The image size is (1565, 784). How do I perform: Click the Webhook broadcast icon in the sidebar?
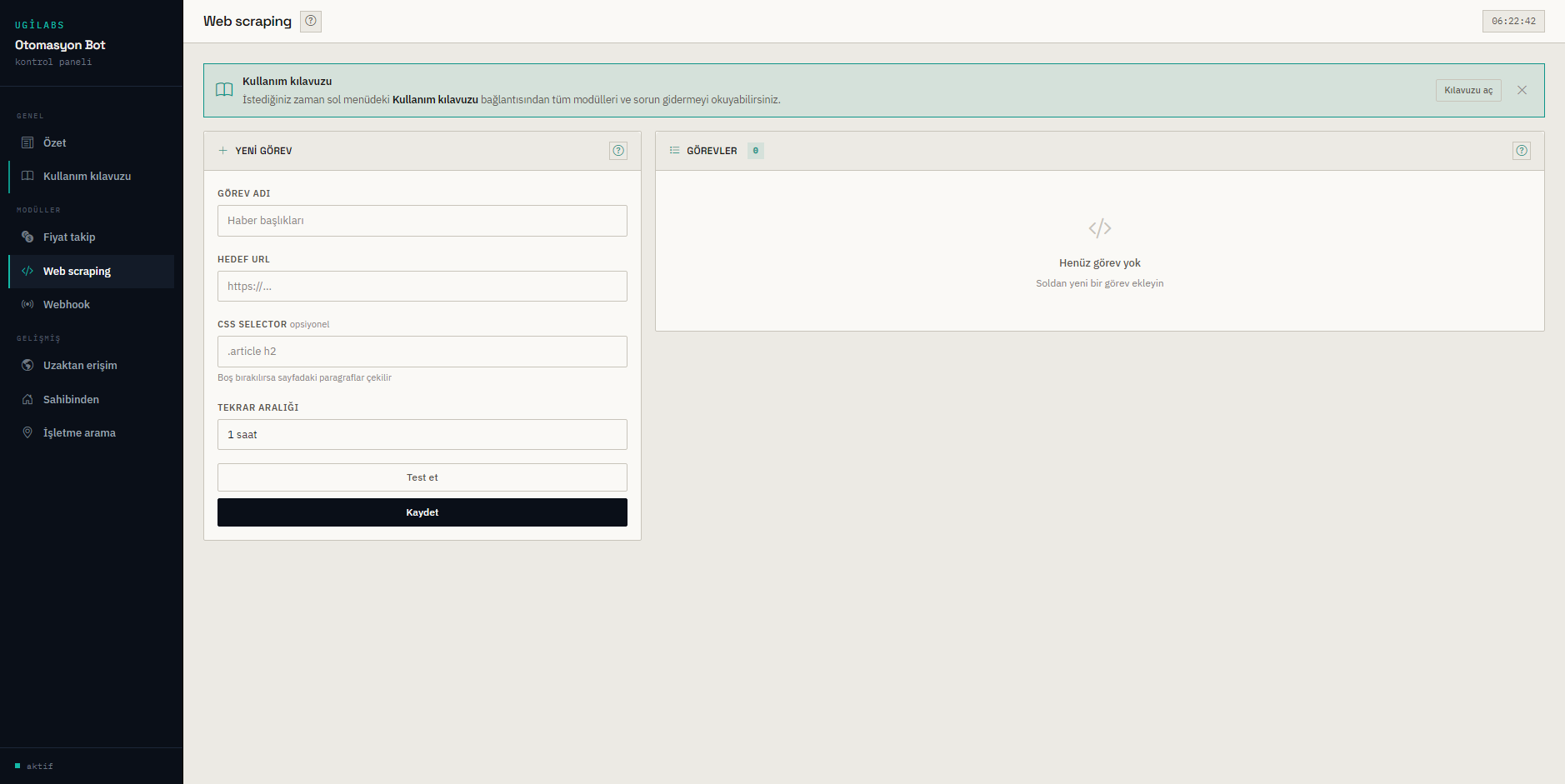[27, 304]
